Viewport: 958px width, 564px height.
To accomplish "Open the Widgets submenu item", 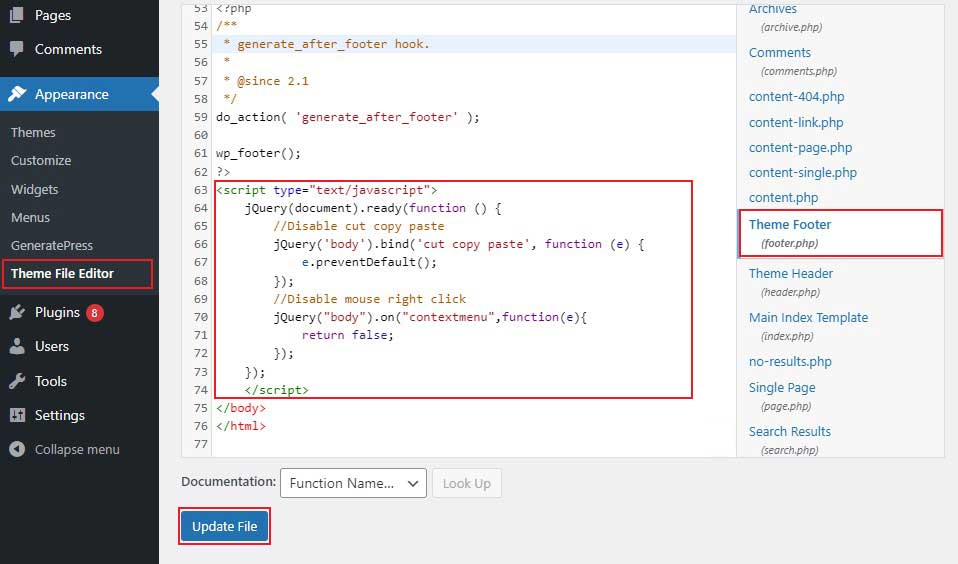I will [x=34, y=189].
